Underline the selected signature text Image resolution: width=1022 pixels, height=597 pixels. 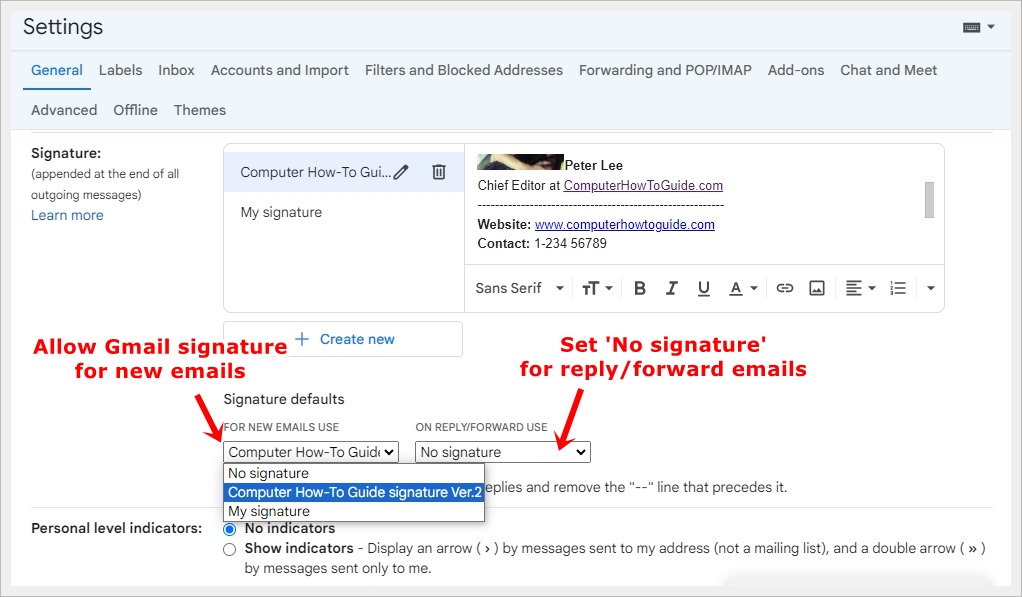pyautogui.click(x=704, y=287)
